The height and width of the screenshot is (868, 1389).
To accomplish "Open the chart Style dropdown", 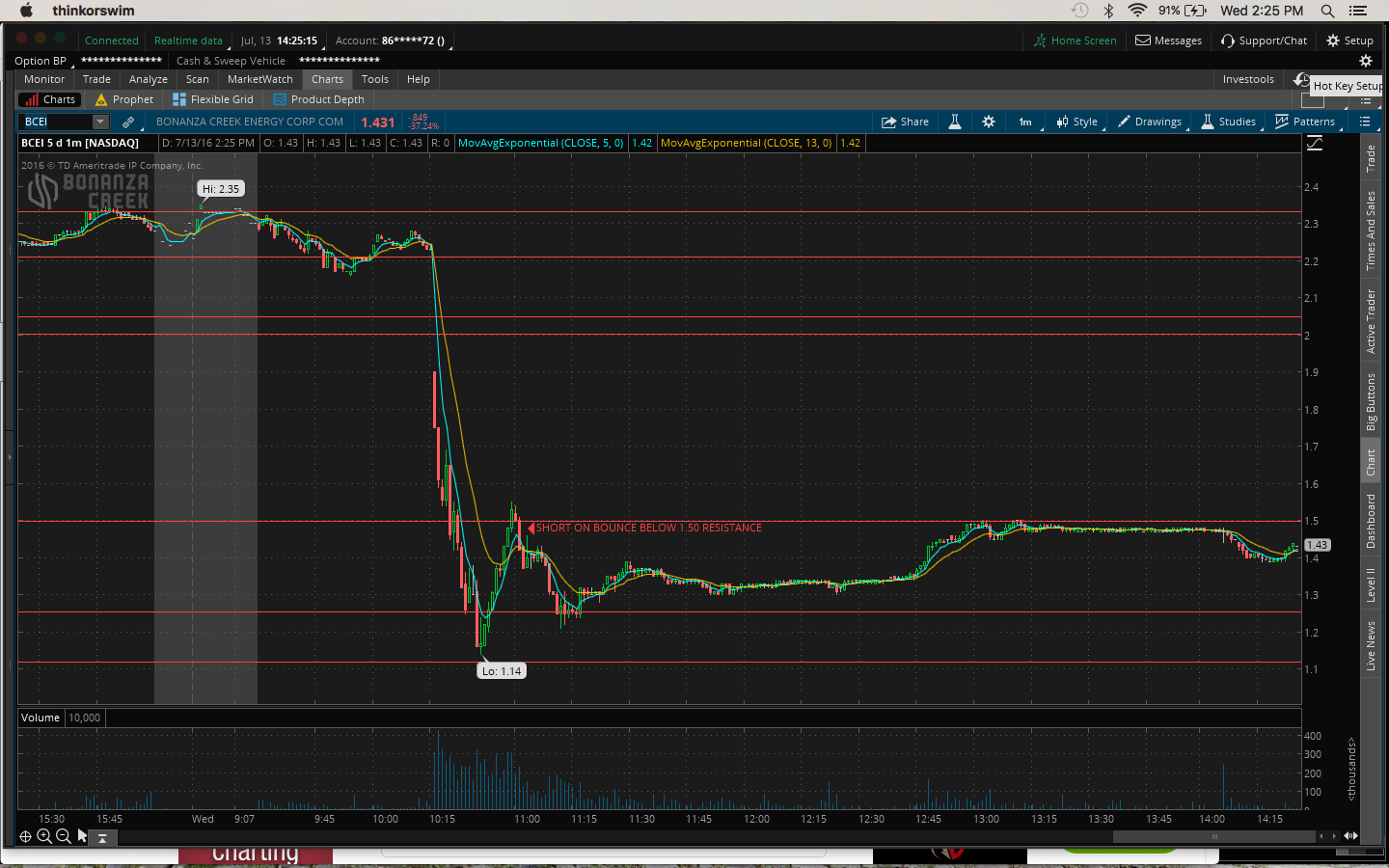I will click(x=1077, y=122).
